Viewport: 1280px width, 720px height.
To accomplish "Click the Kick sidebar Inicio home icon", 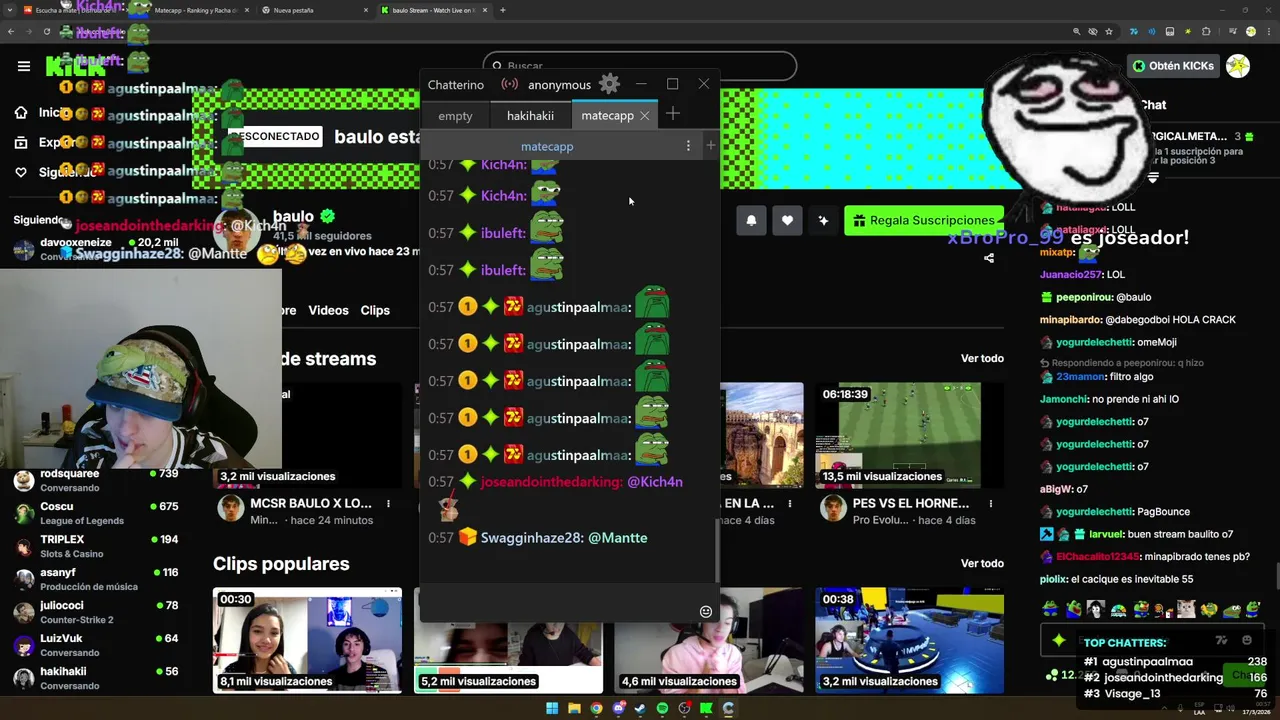I will (21, 113).
